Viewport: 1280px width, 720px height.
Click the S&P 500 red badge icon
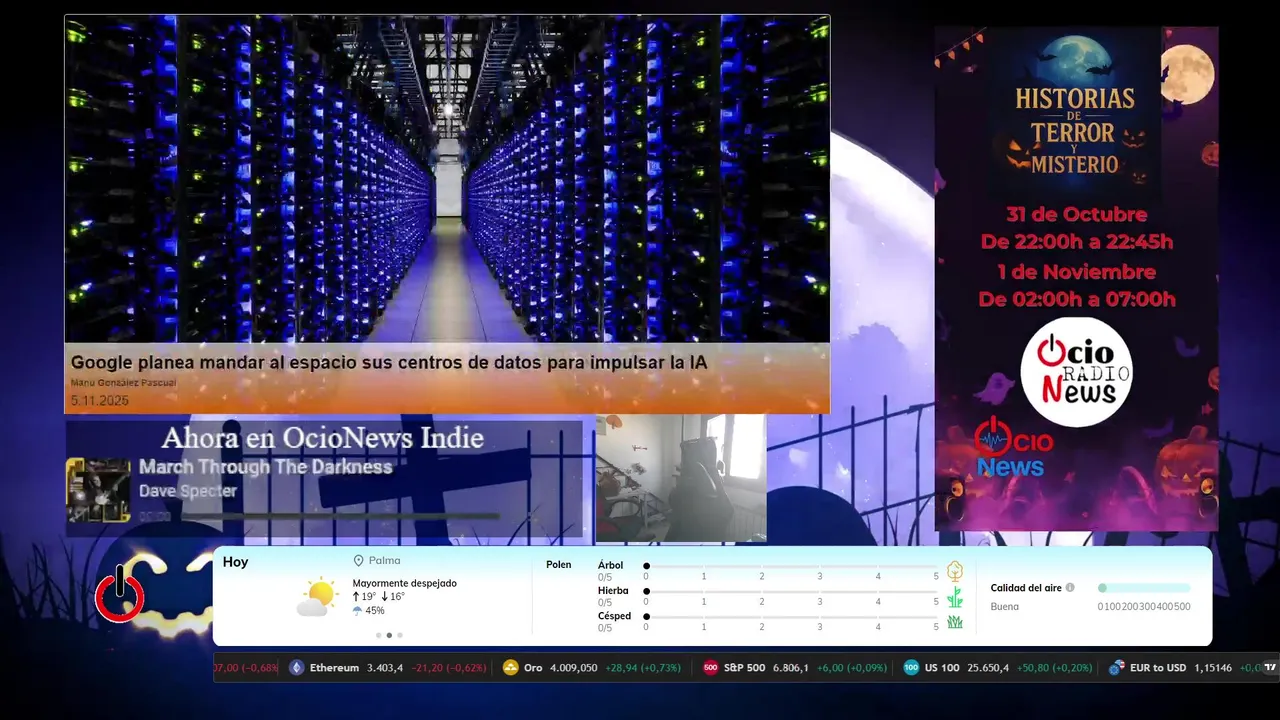(x=711, y=668)
